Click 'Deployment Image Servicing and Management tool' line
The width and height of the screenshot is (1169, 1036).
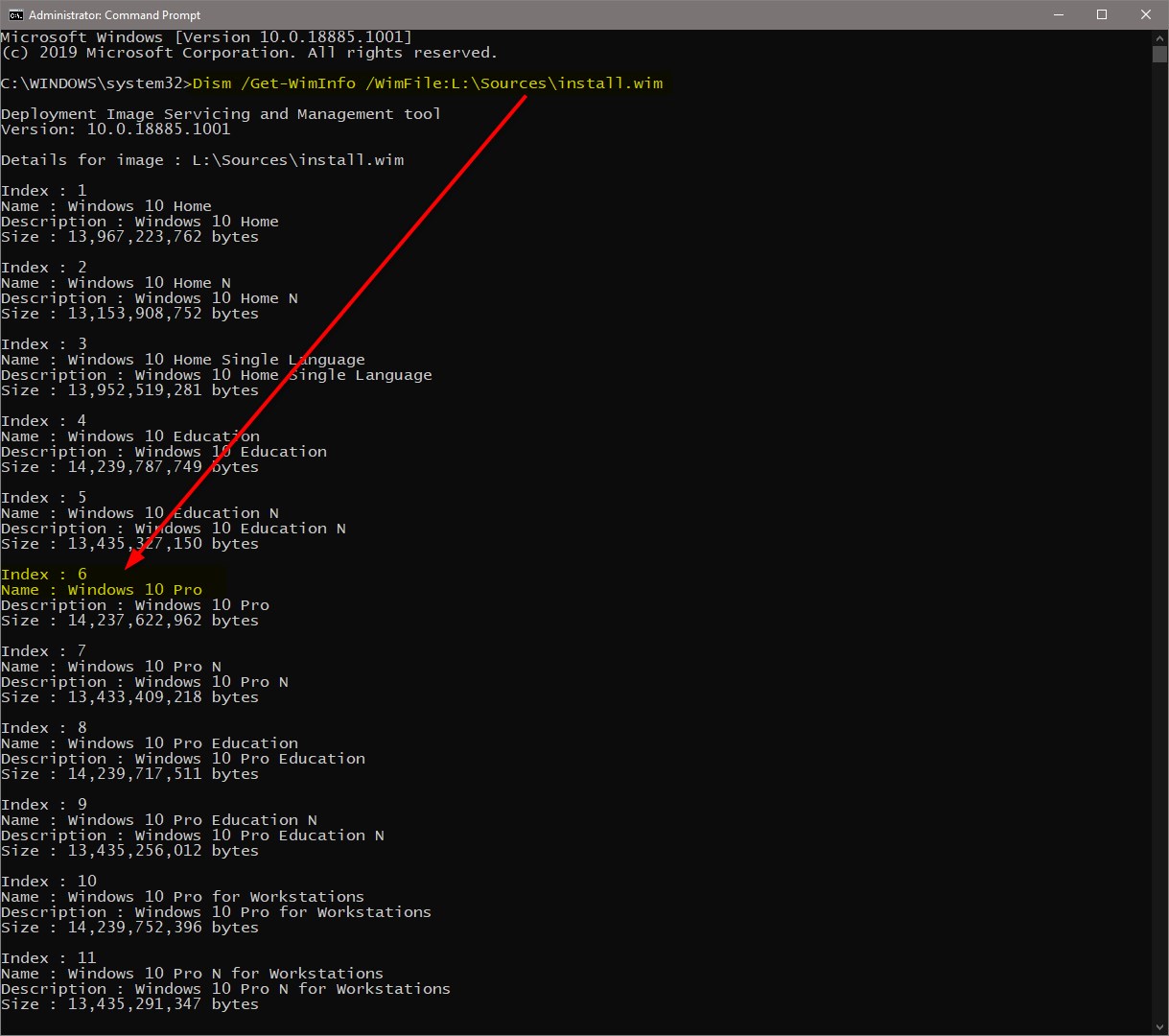coord(221,114)
